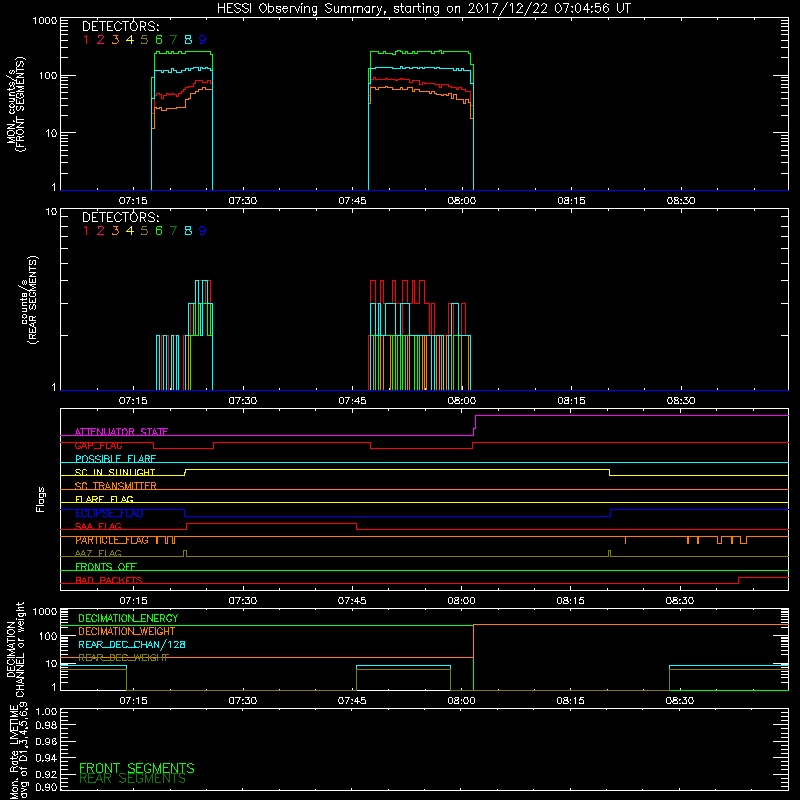Click the 0.98 tick label on livetime axis
Image resolution: width=800 pixels, height=800 pixels.
[46, 726]
